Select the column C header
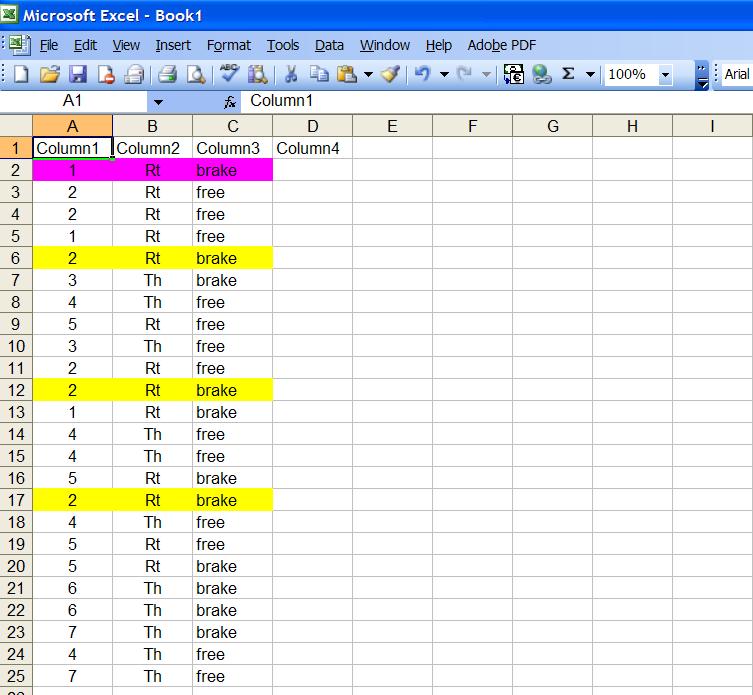753x695 pixels. [232, 126]
